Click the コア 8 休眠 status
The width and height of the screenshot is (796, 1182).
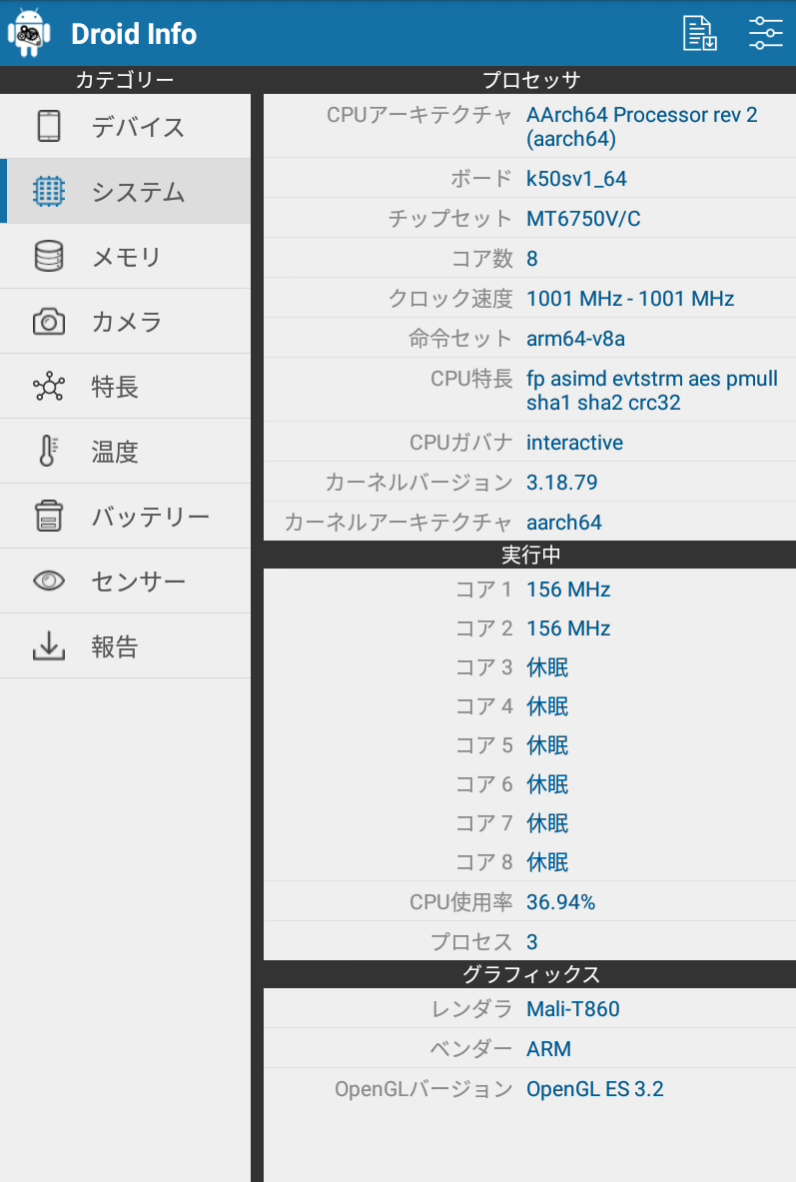[x=547, y=862]
